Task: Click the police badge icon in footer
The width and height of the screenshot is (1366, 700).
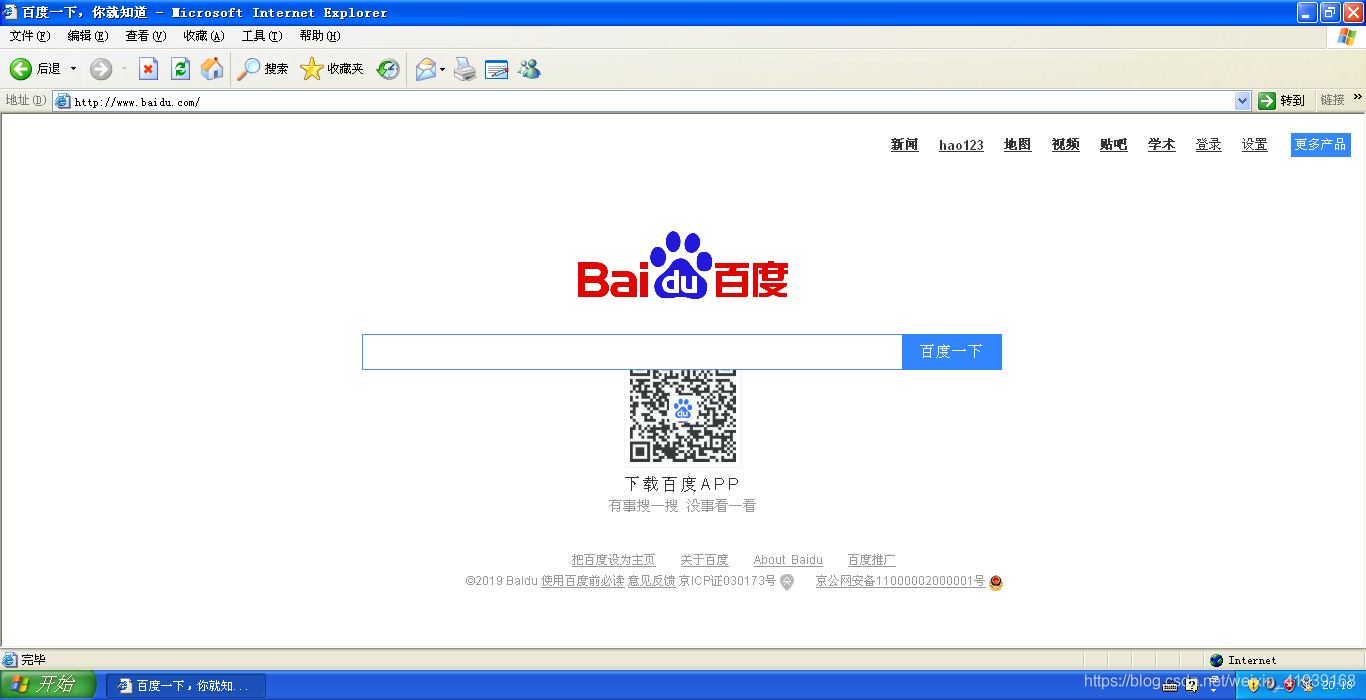Action: click(x=995, y=582)
